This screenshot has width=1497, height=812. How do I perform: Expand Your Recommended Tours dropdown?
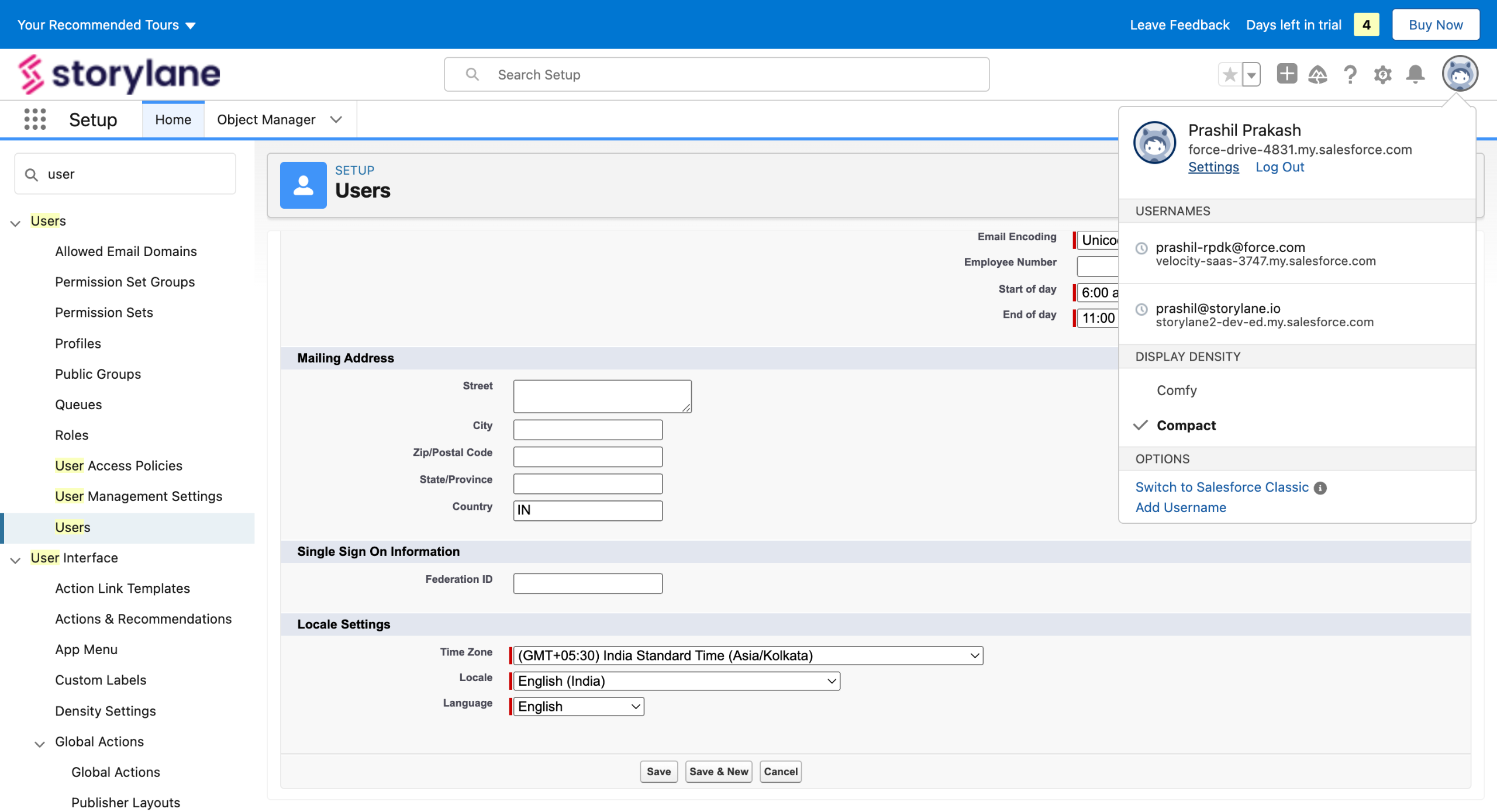106,25
